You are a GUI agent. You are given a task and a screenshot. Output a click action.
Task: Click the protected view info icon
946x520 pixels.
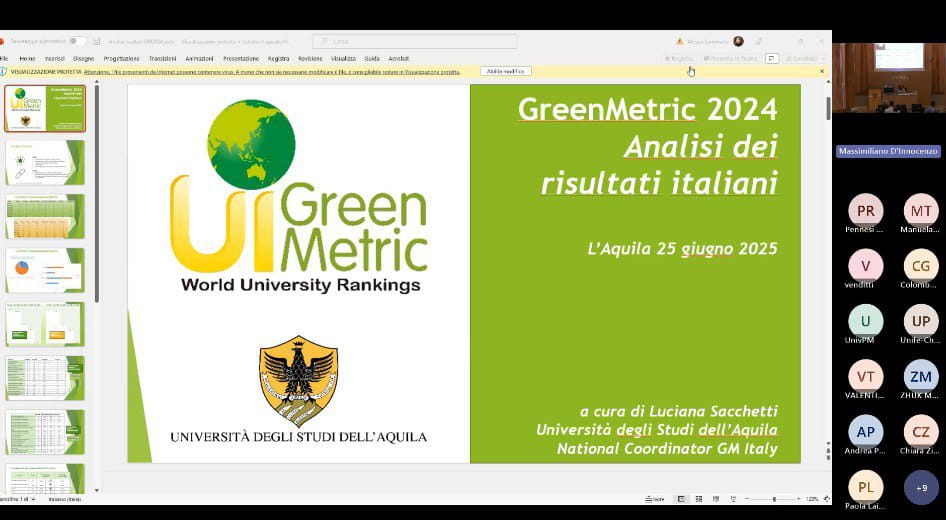pyautogui.click(x=4, y=71)
